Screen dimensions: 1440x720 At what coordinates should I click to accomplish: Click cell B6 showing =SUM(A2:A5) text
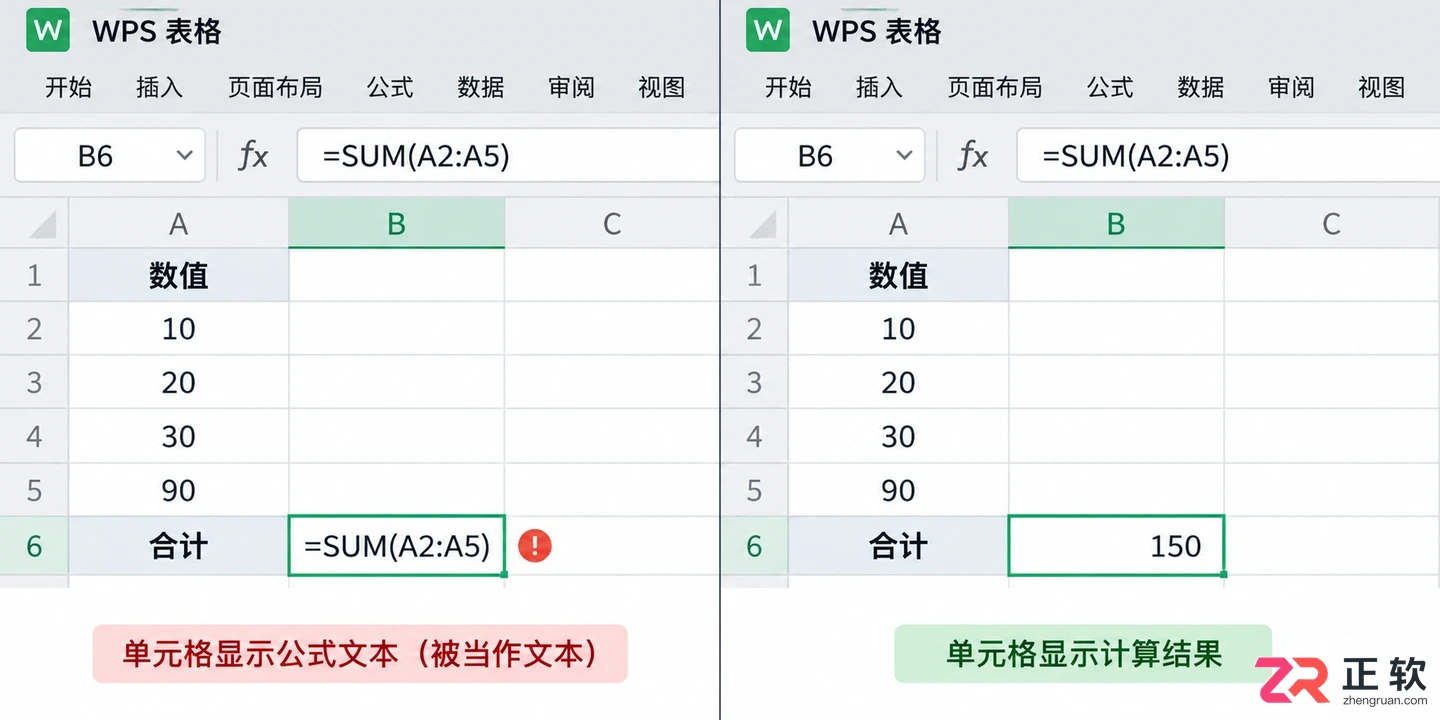coord(397,546)
